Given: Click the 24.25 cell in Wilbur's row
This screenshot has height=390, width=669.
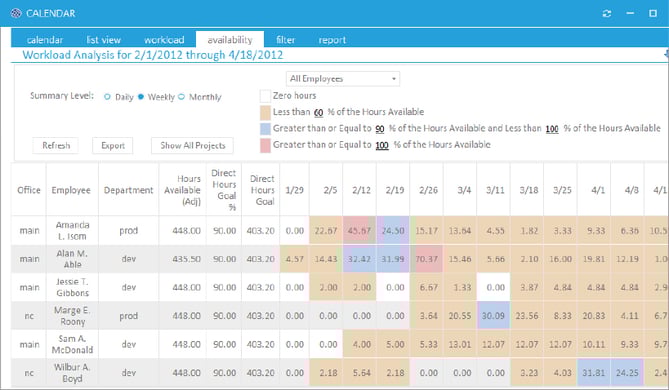Looking at the screenshot, I should 627,373.
